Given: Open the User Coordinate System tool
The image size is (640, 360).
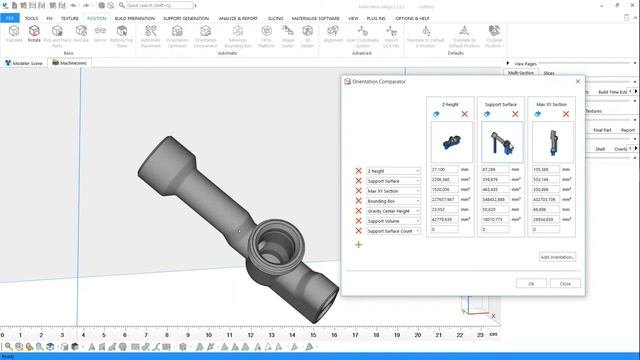Looking at the screenshot, I should (x=362, y=36).
